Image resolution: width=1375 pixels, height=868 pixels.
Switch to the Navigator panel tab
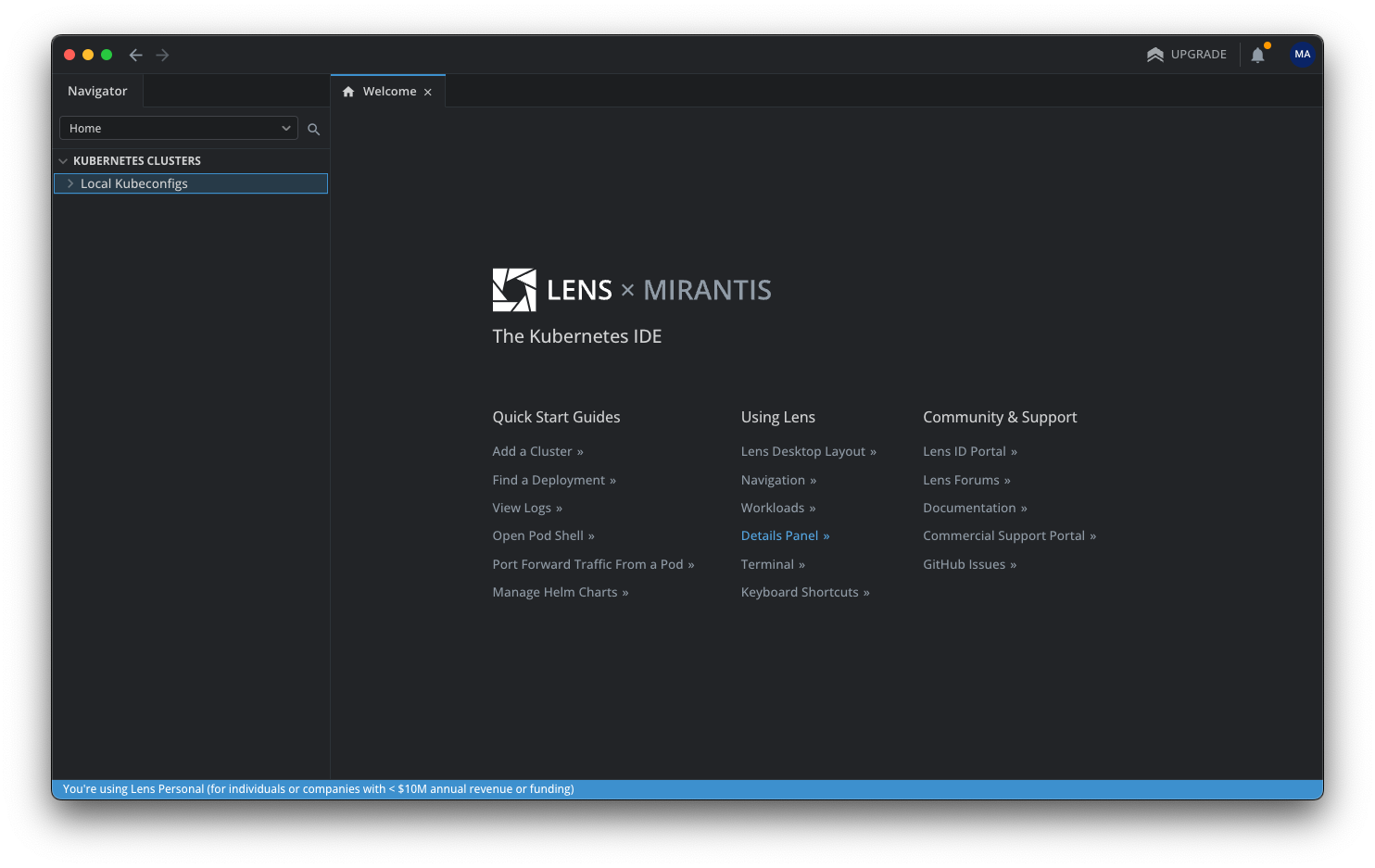97,91
